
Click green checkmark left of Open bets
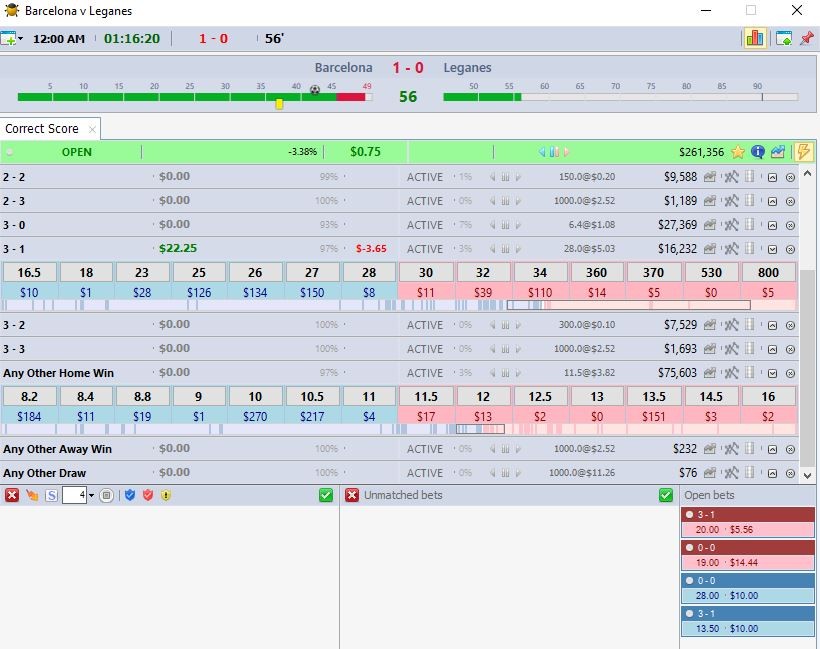pos(666,495)
